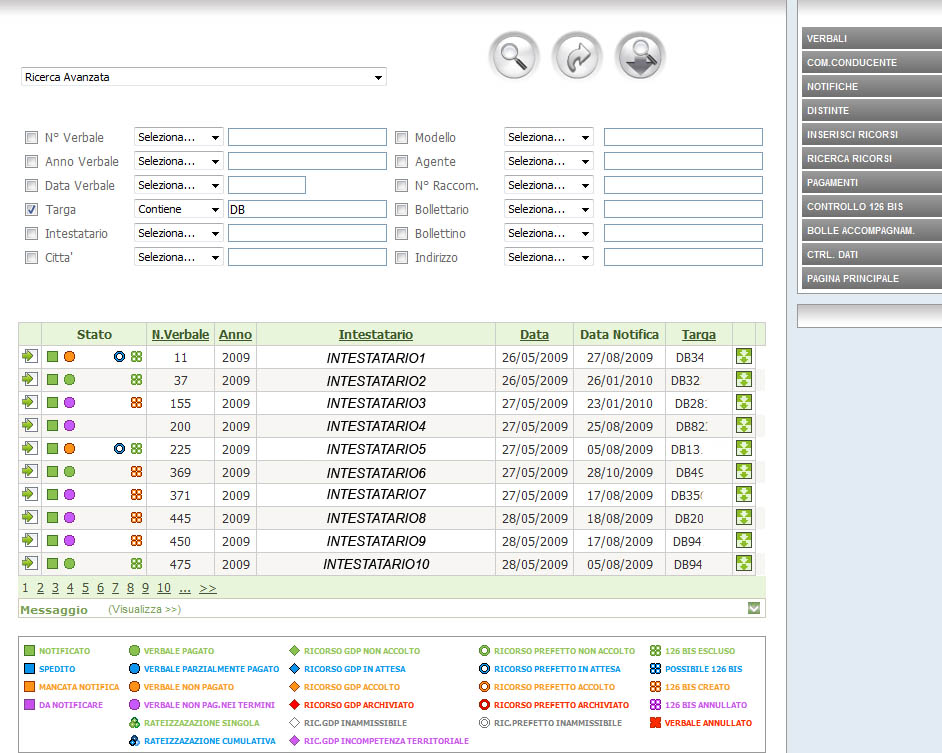Tick the Modello filter checkbox
The width and height of the screenshot is (942, 753).
(401, 138)
